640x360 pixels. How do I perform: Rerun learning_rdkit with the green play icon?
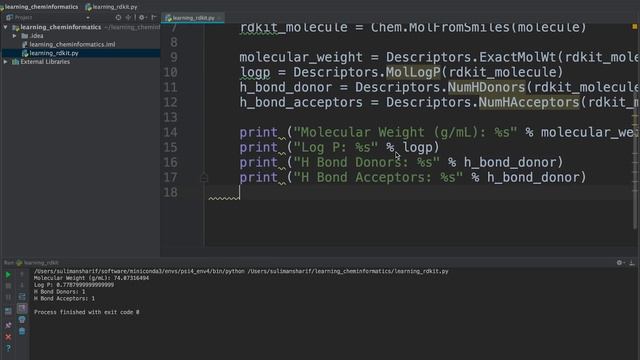pyautogui.click(x=8, y=275)
